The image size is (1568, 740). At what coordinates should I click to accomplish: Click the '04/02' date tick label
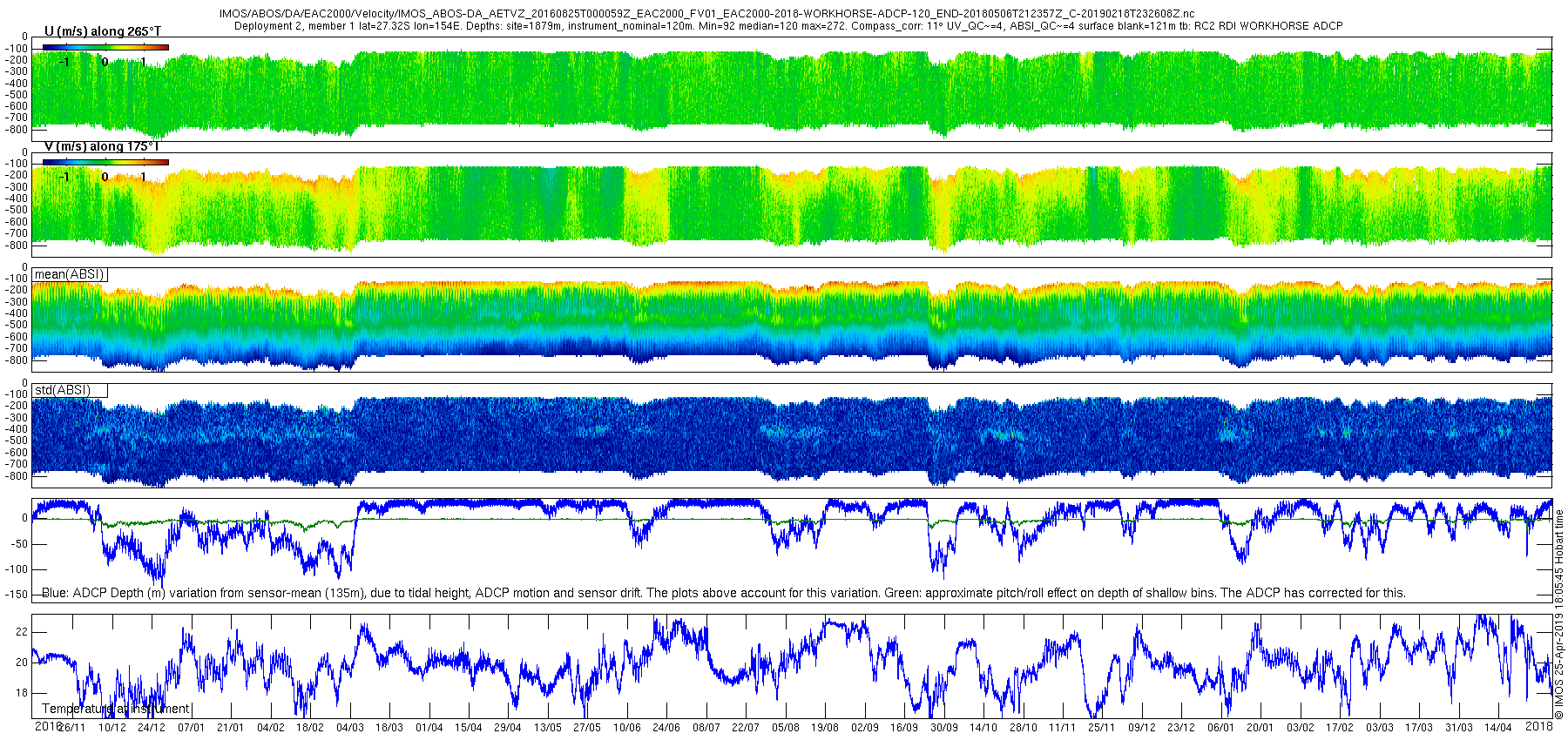[x=270, y=728]
